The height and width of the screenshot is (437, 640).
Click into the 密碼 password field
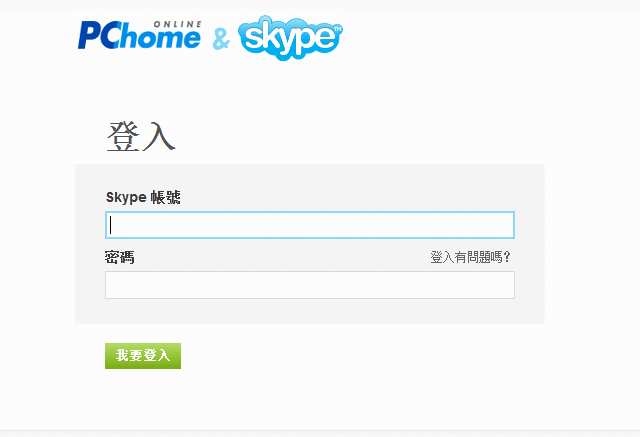click(x=310, y=285)
